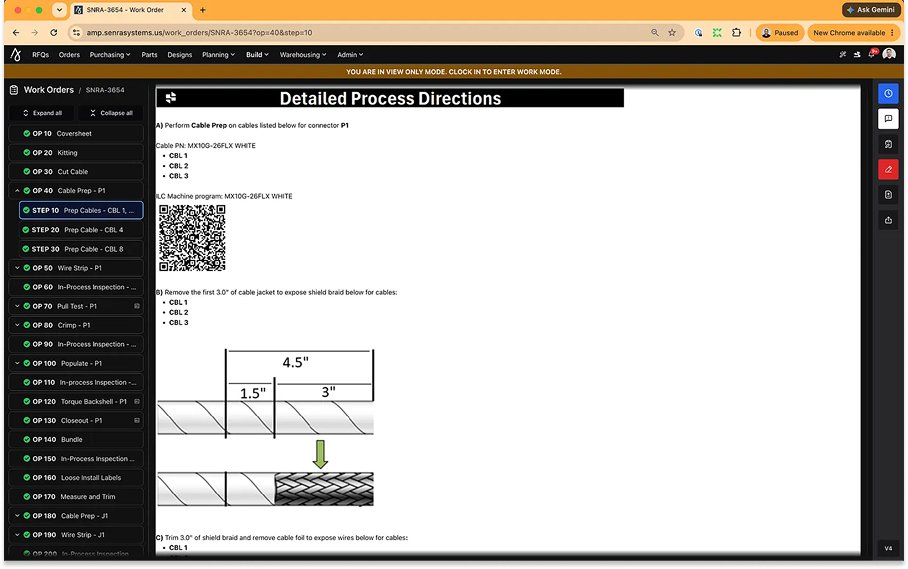The height and width of the screenshot is (569, 908).
Task: Open the Admin dropdown menu
Action: [350, 54]
